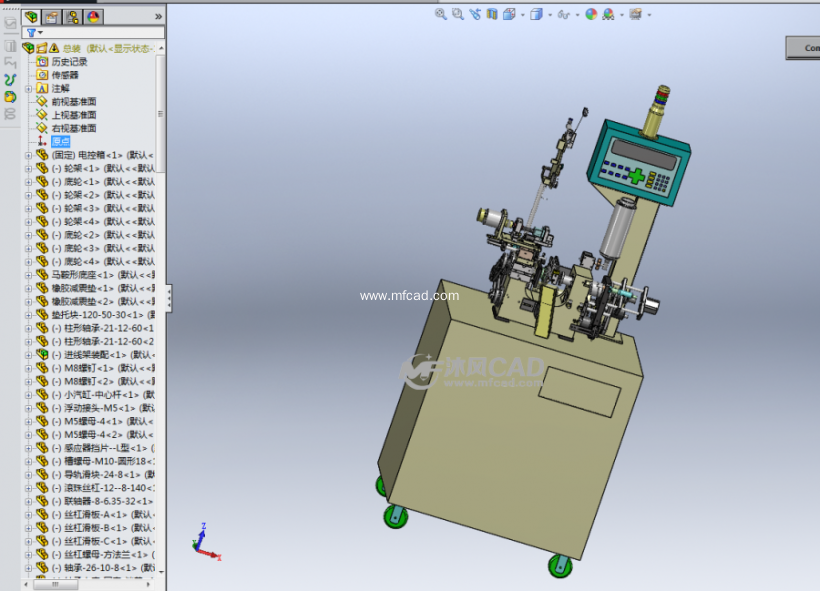Select 浮动接头-M5<1> in the tree
The width and height of the screenshot is (820, 591).
tap(103, 408)
